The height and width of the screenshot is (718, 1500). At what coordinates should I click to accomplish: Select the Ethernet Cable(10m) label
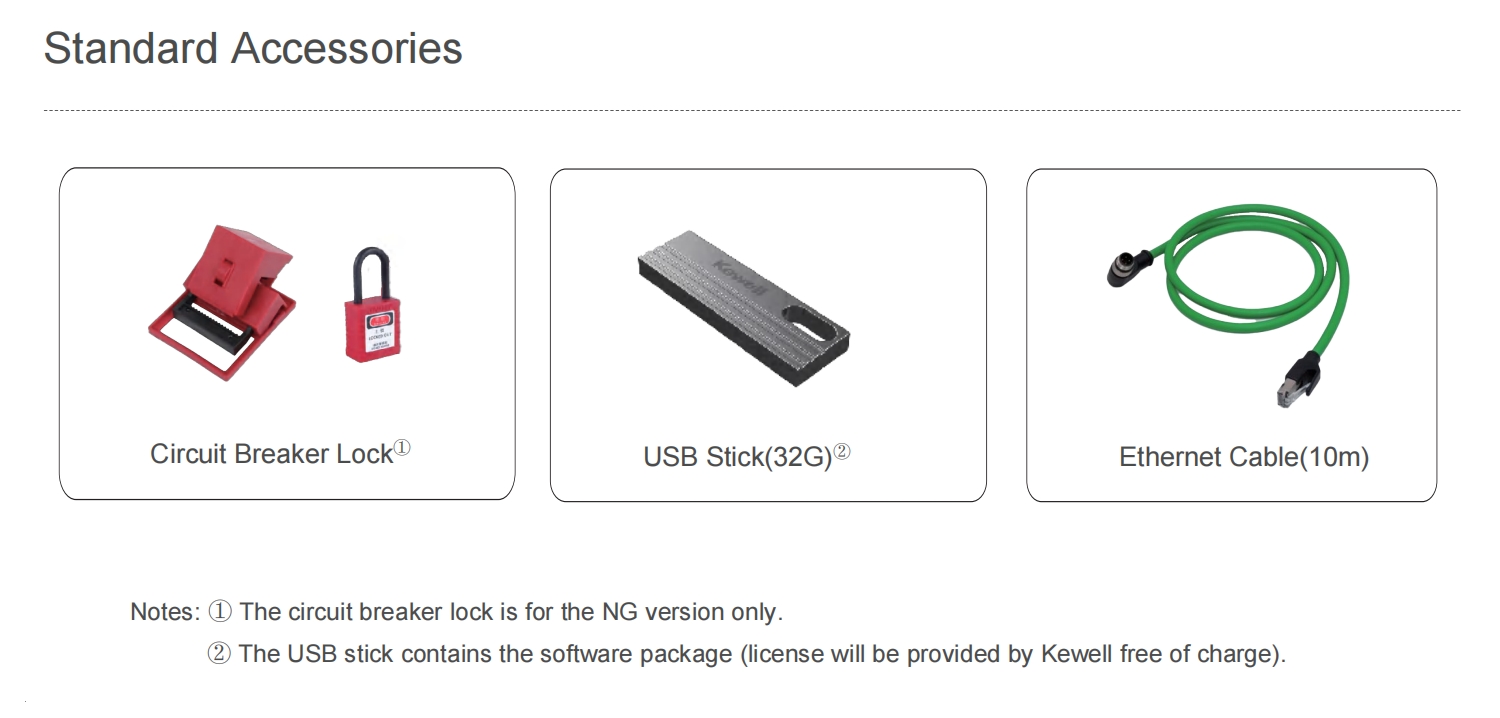[x=1244, y=458]
